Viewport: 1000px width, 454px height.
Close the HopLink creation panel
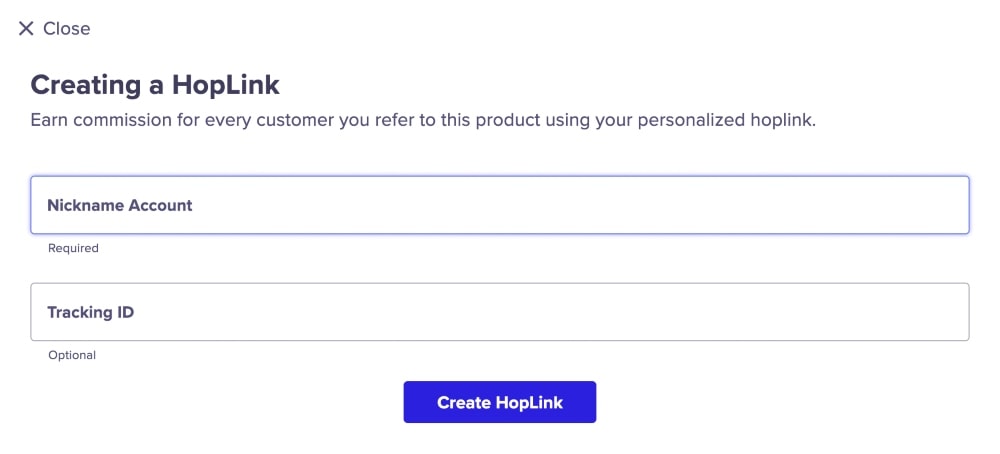point(54,29)
